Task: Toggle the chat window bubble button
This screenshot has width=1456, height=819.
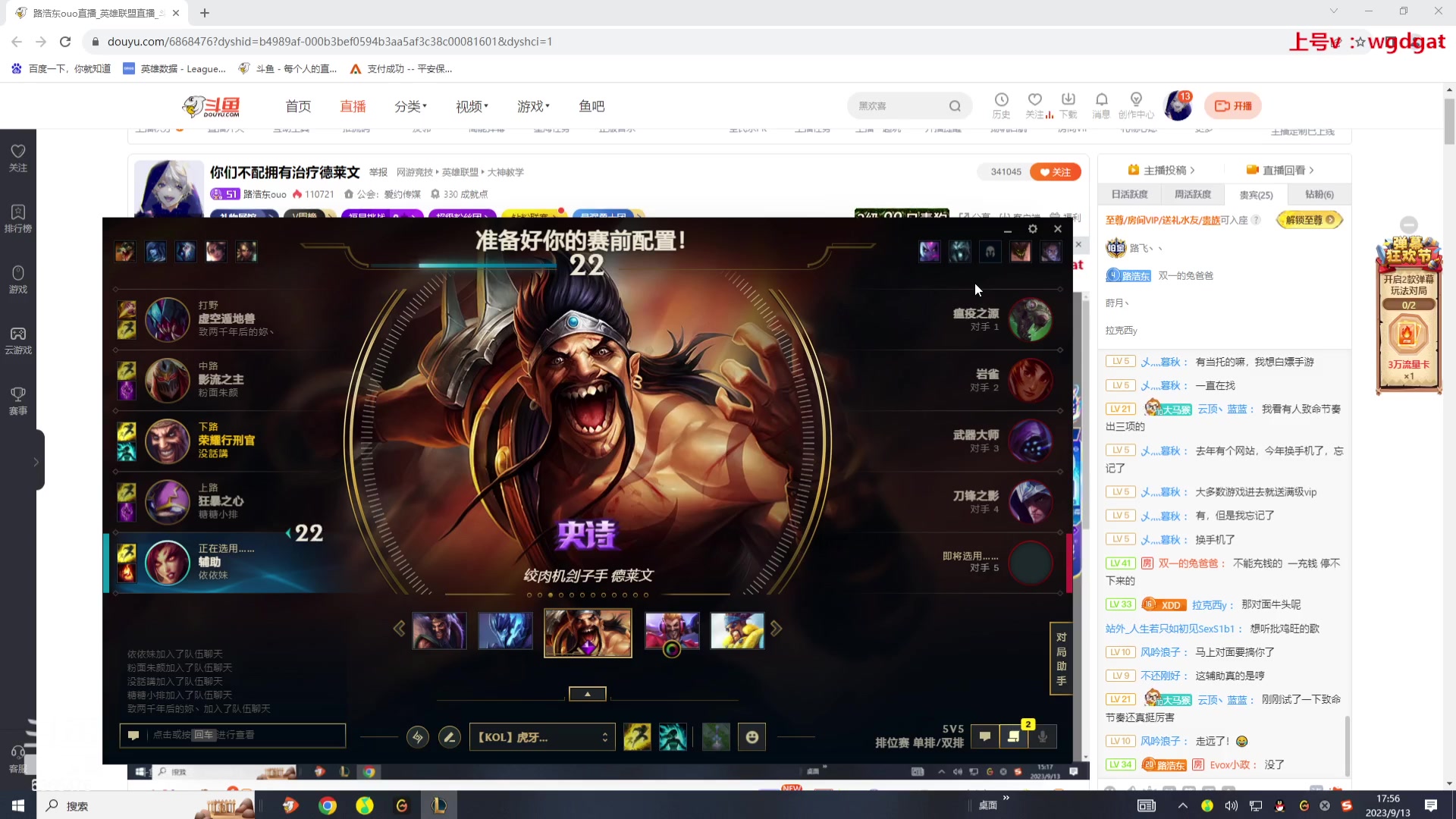Action: pyautogui.click(x=984, y=736)
